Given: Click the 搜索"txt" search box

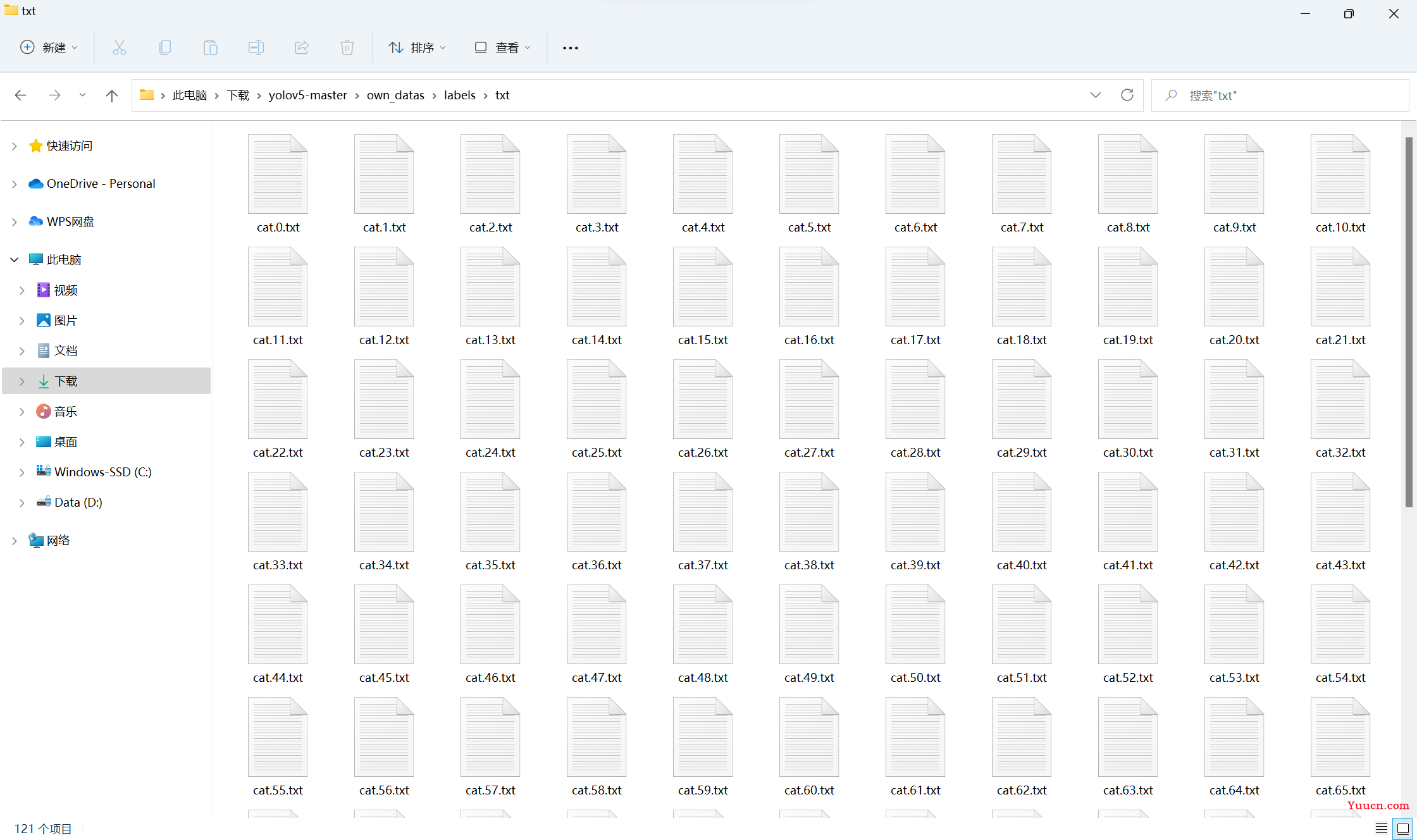Looking at the screenshot, I should (x=1280, y=95).
